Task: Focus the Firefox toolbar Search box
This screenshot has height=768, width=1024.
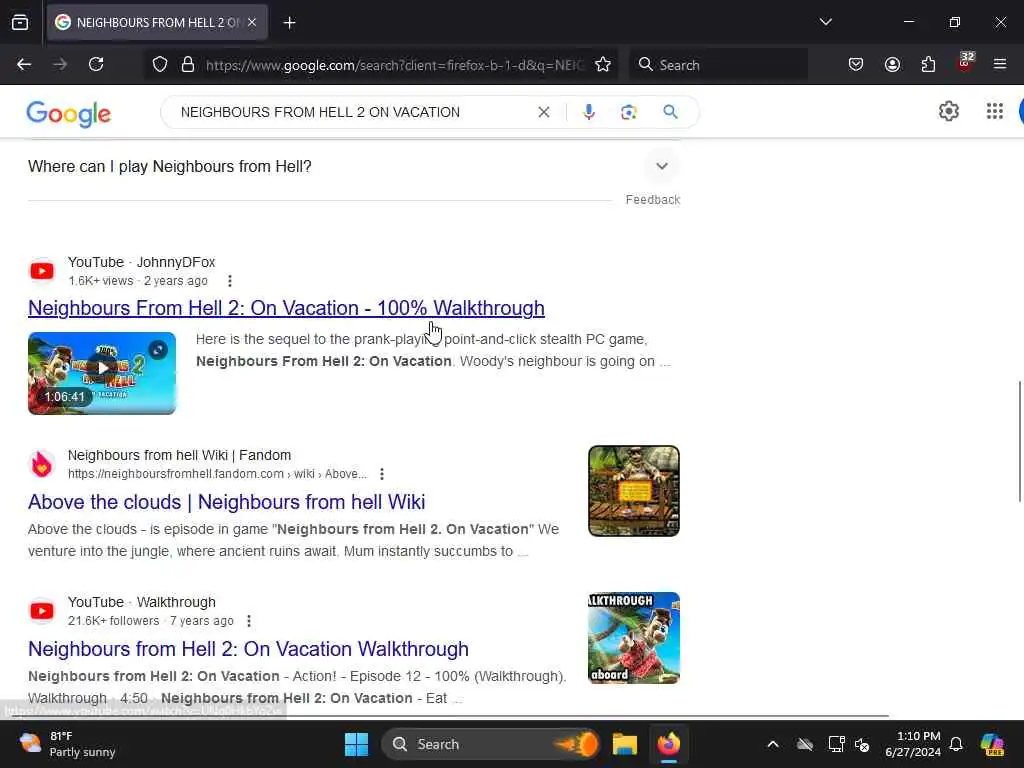Action: (718, 65)
